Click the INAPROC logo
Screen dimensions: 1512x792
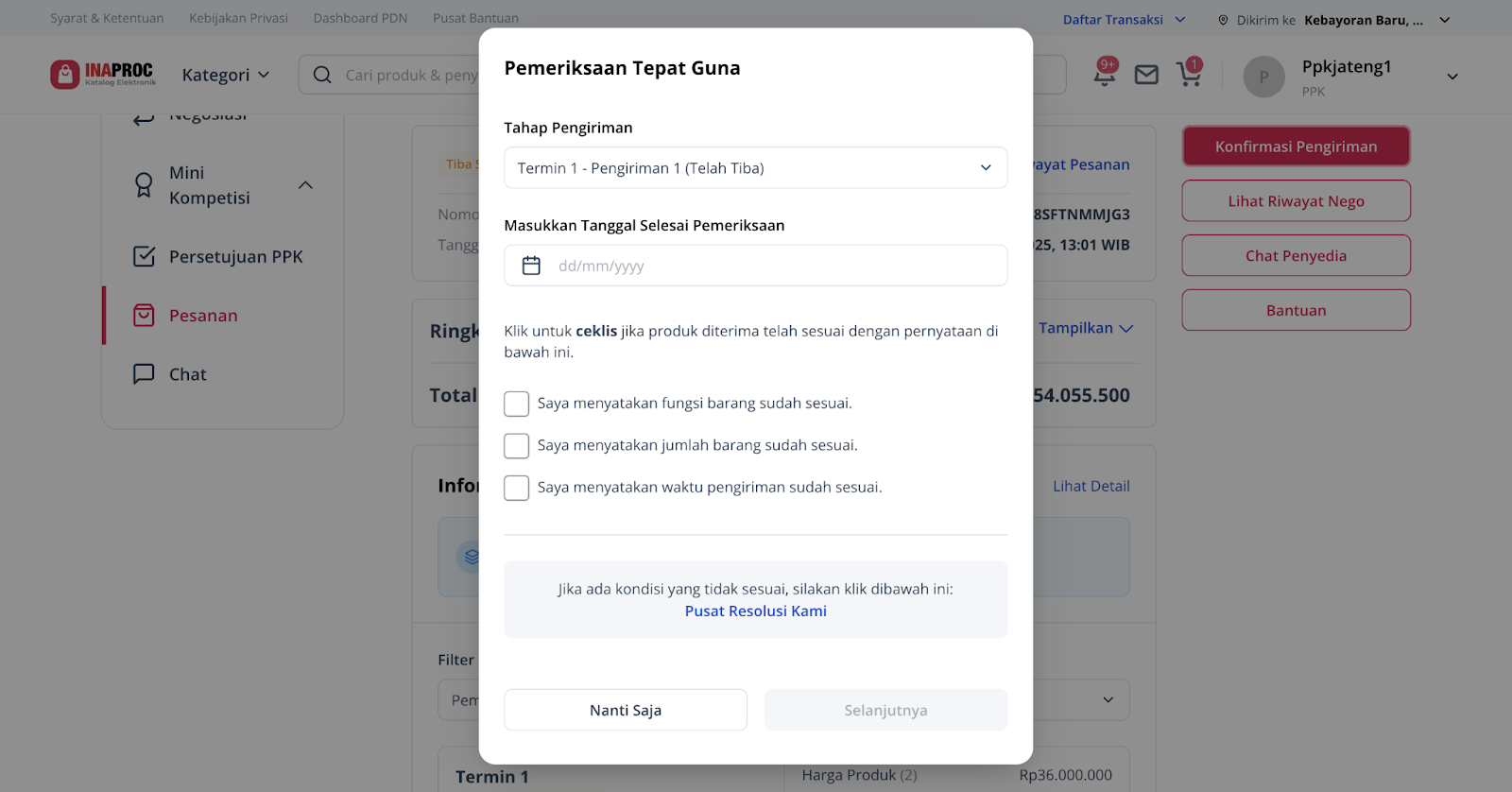click(103, 75)
